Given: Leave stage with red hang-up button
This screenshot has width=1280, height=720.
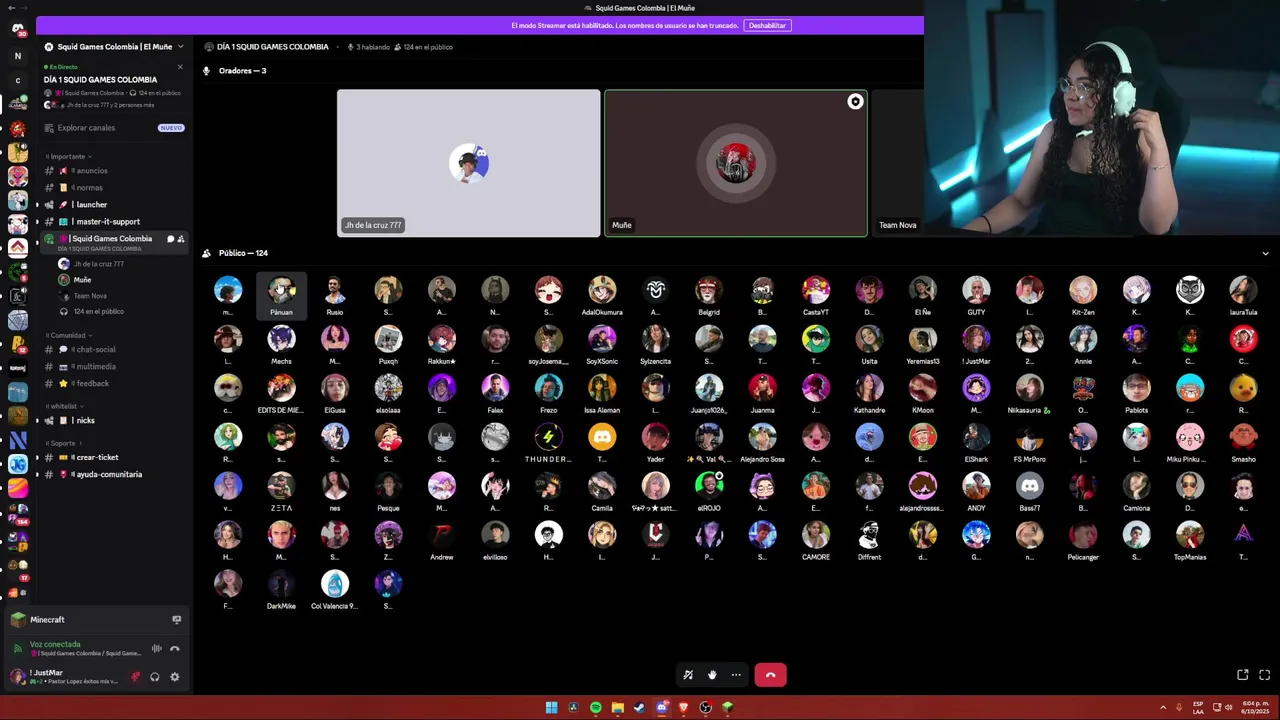Looking at the screenshot, I should pyautogui.click(x=770, y=675).
